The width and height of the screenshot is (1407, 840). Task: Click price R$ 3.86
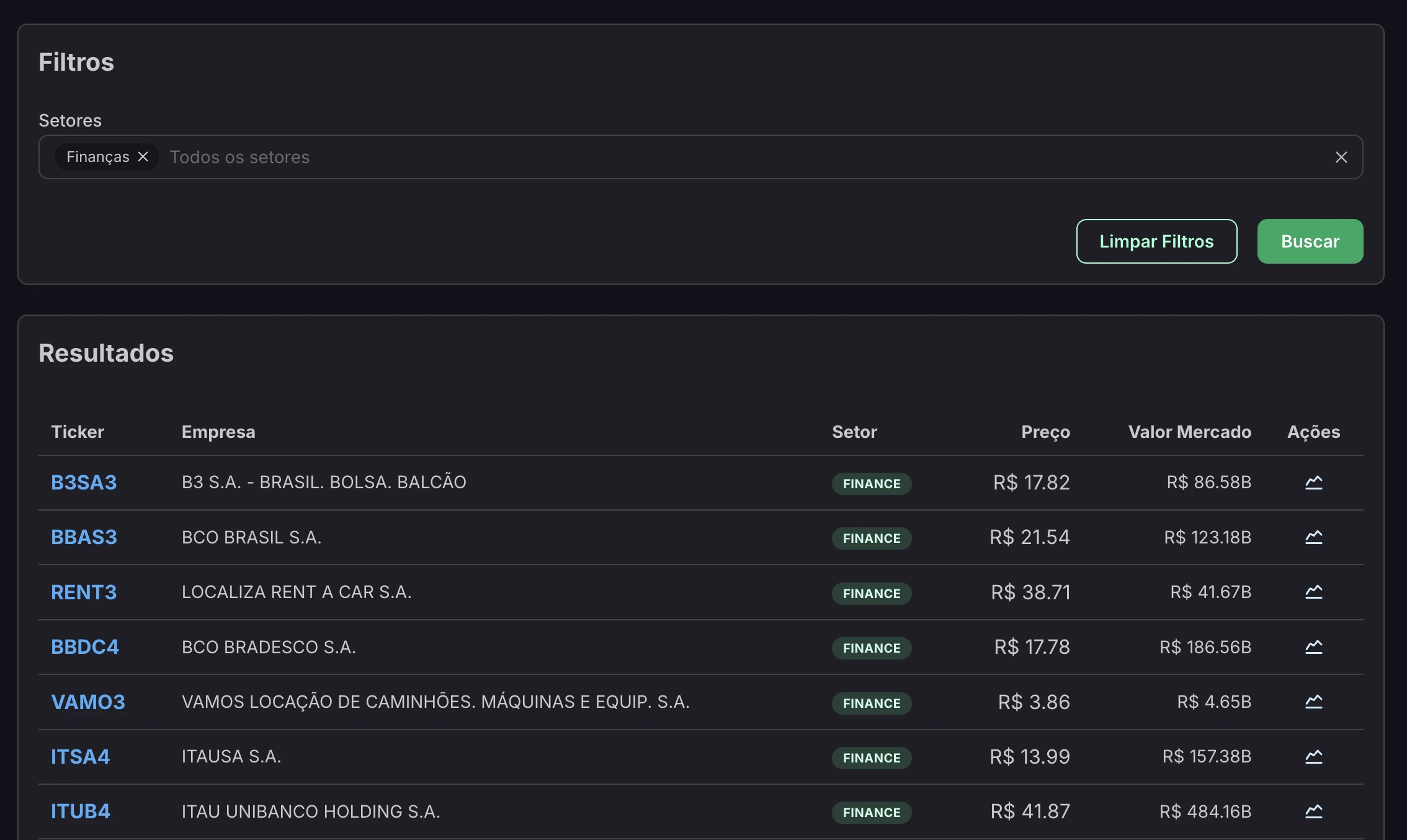(1034, 702)
